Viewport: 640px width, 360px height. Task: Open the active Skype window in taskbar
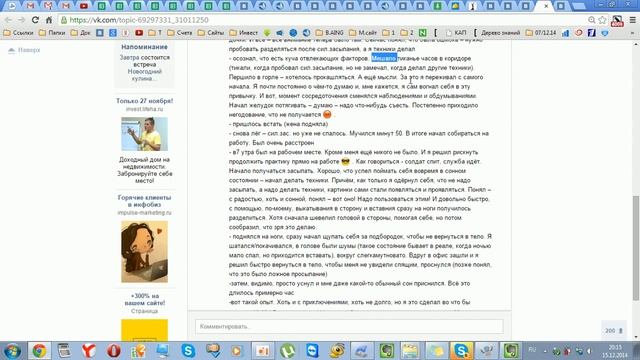462,351
